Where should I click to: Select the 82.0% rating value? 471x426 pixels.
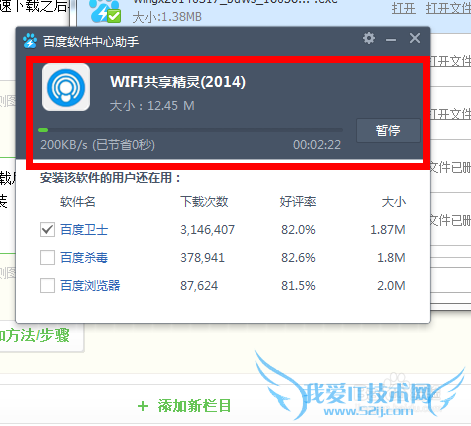(x=298, y=230)
